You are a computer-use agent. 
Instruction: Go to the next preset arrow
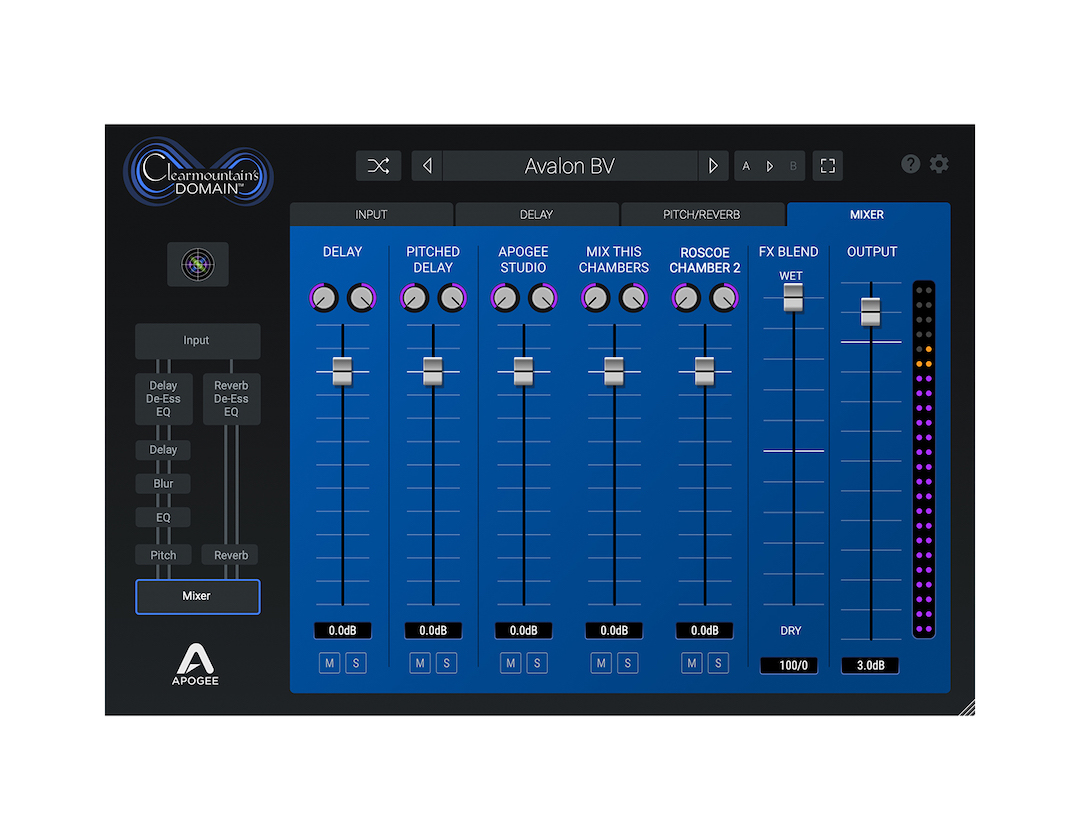712,166
